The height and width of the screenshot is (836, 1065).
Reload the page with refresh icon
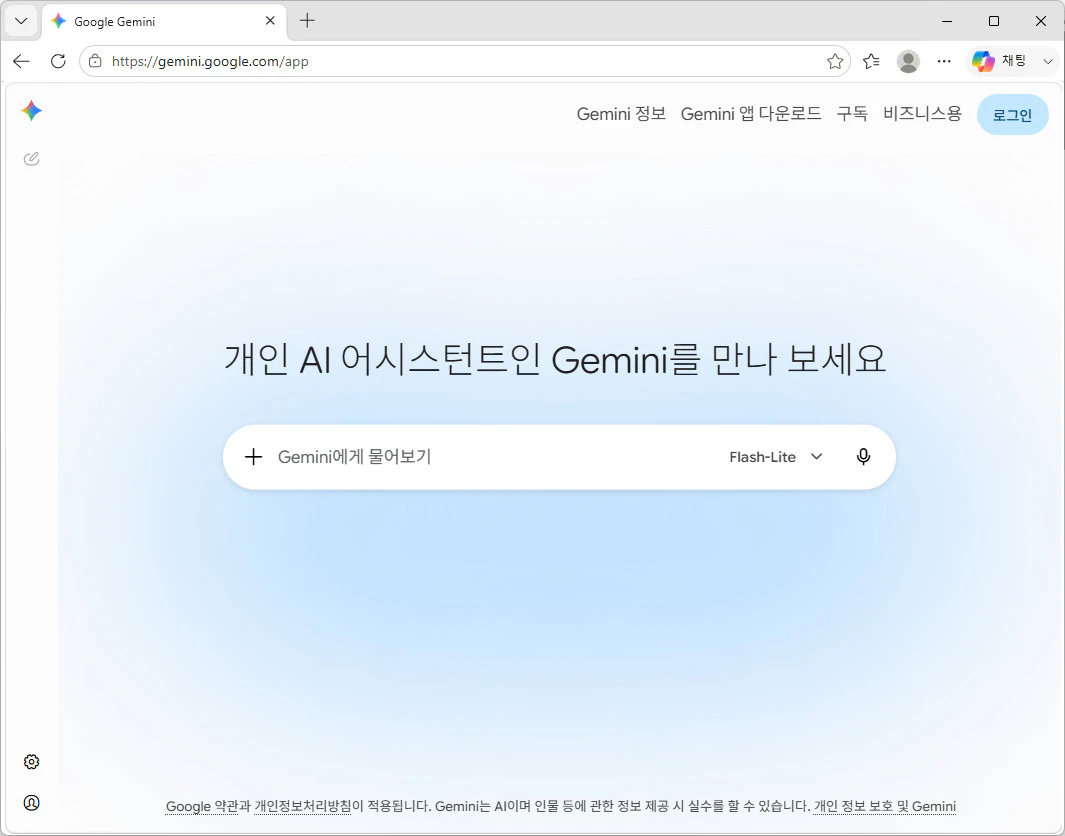tap(58, 61)
